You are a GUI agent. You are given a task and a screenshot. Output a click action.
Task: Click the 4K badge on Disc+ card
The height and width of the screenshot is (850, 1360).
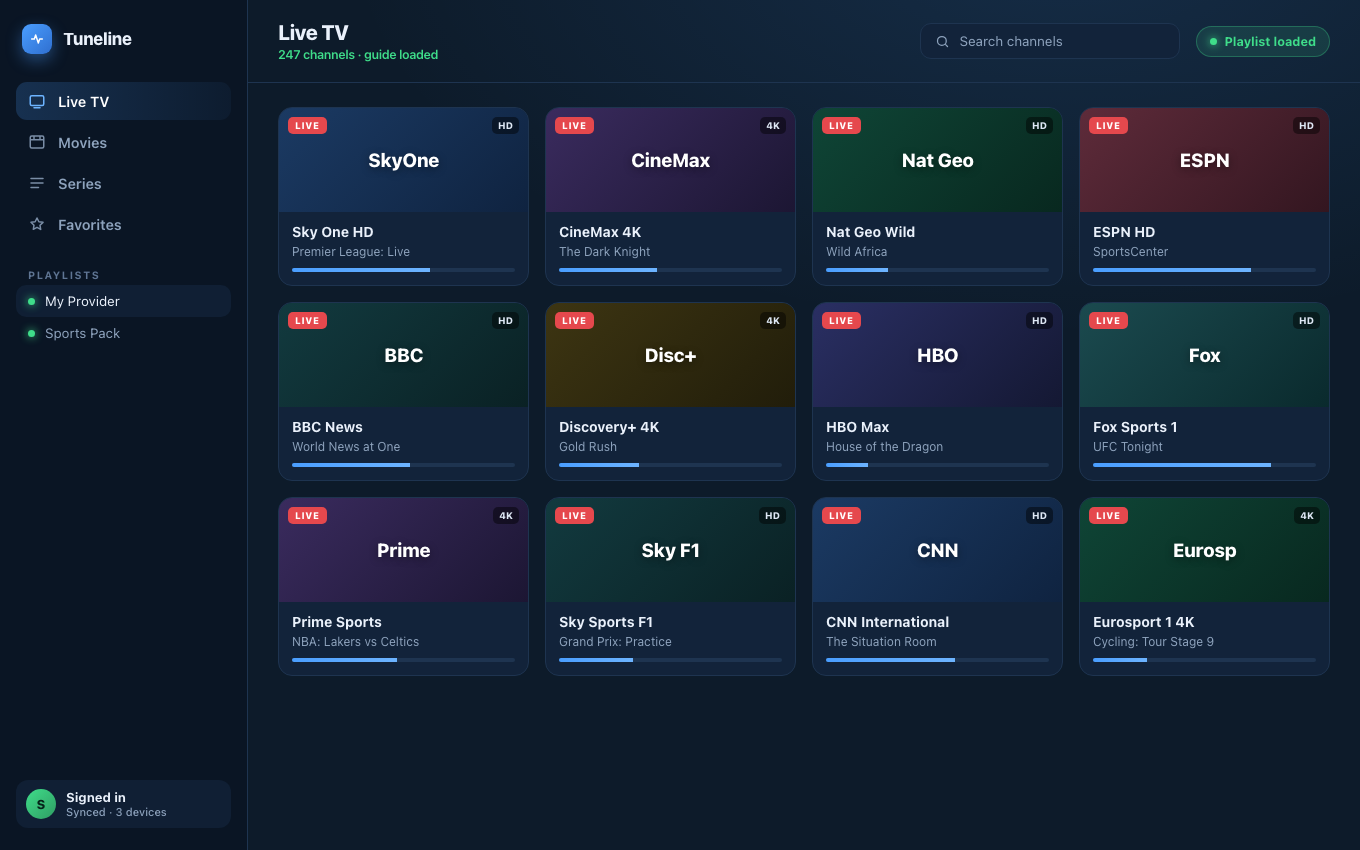click(x=773, y=321)
